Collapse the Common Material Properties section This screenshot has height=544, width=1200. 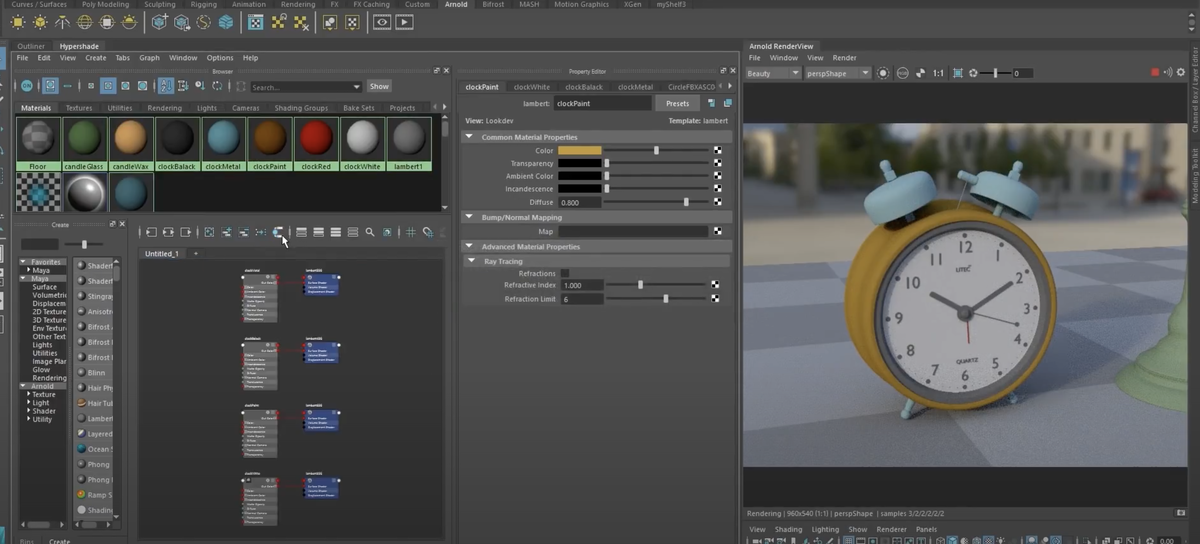coord(471,137)
